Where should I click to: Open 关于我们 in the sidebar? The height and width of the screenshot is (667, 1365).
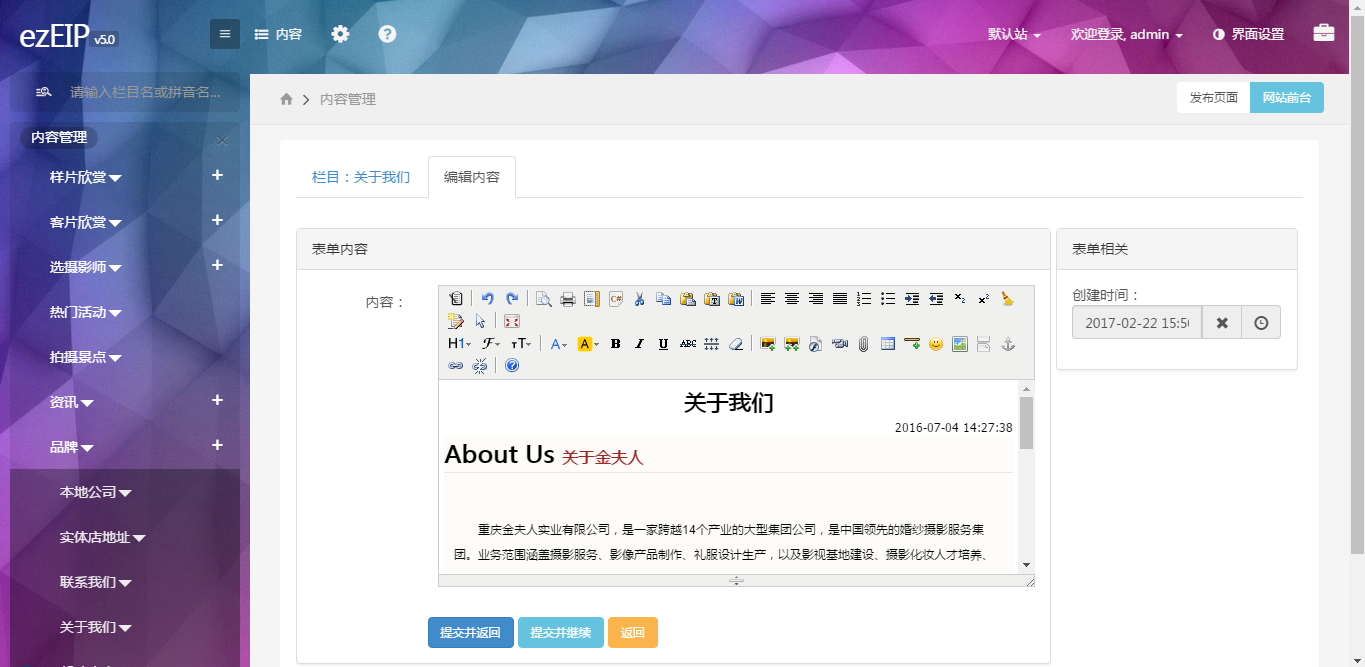[96, 627]
